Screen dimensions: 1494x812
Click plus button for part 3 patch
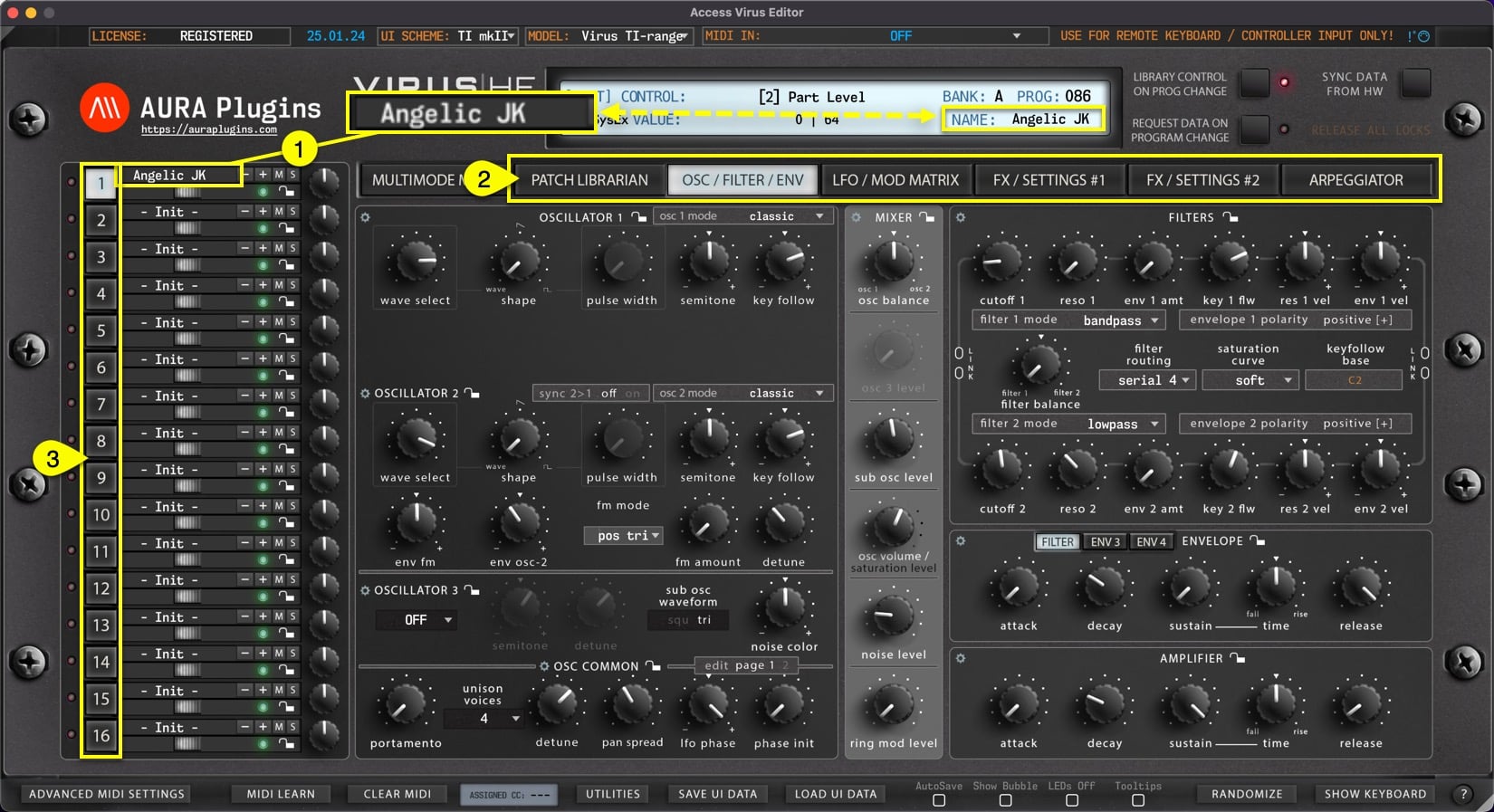click(x=263, y=248)
